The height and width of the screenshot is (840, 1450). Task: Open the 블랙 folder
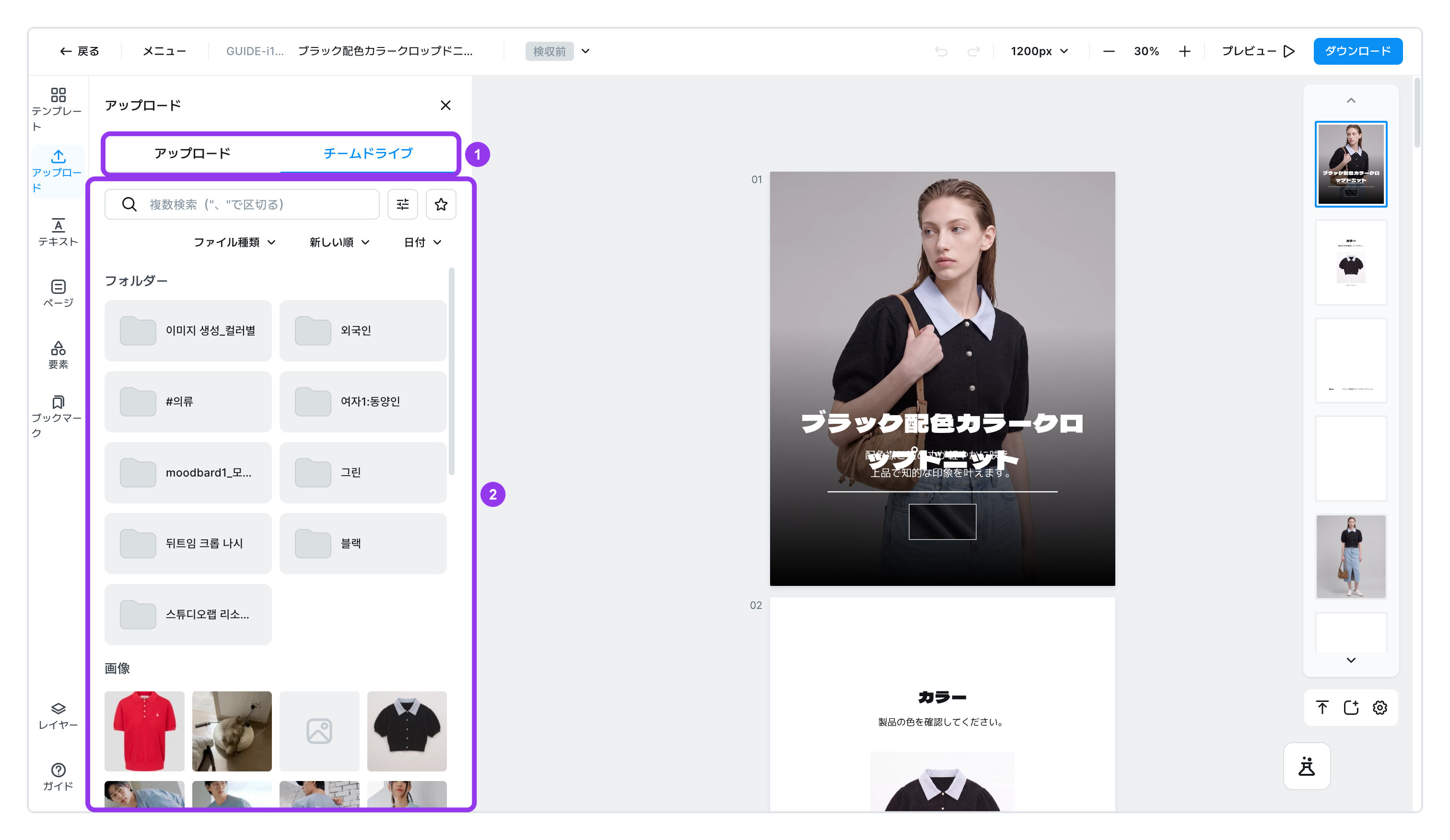363,543
